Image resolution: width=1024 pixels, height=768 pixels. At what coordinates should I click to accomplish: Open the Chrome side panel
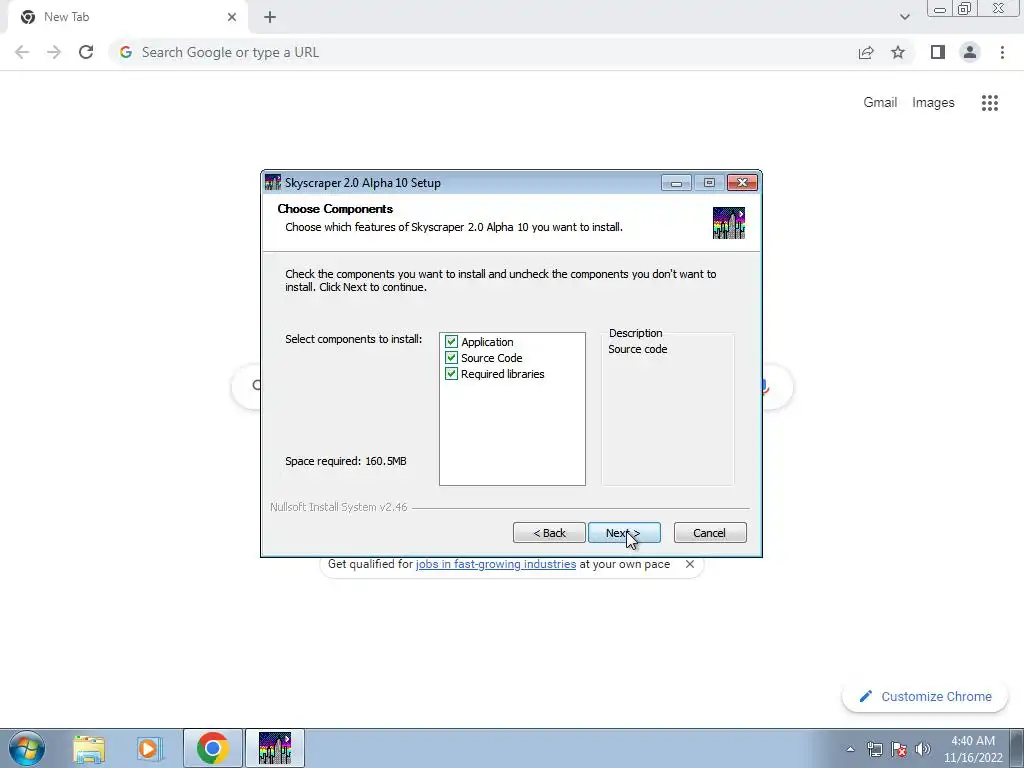(x=938, y=52)
